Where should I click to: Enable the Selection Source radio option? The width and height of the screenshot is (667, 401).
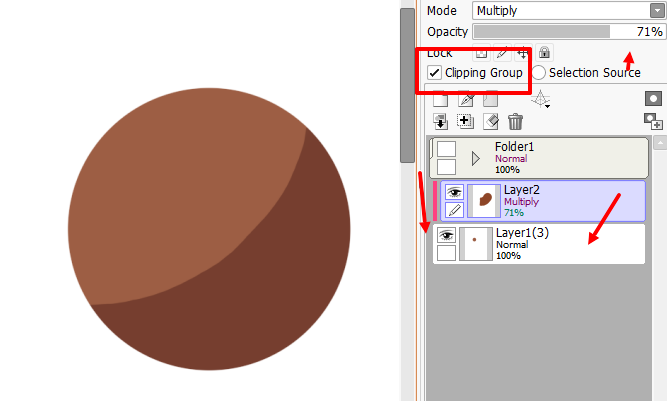538,73
